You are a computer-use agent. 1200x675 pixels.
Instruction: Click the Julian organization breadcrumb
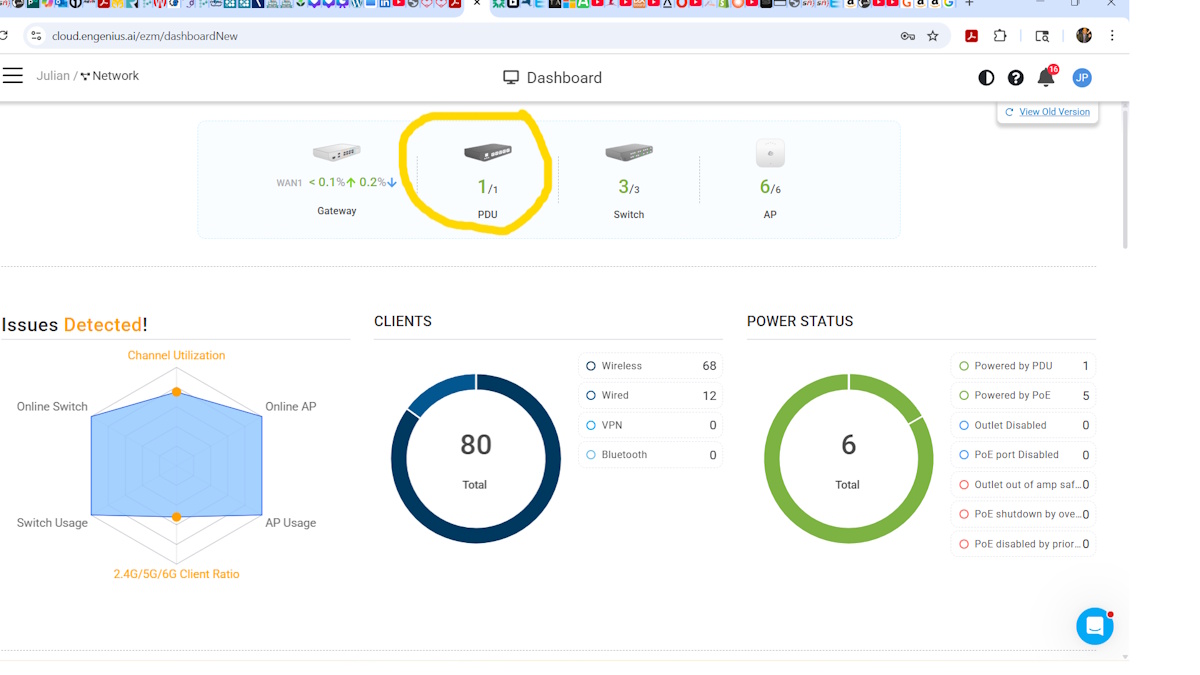[53, 76]
